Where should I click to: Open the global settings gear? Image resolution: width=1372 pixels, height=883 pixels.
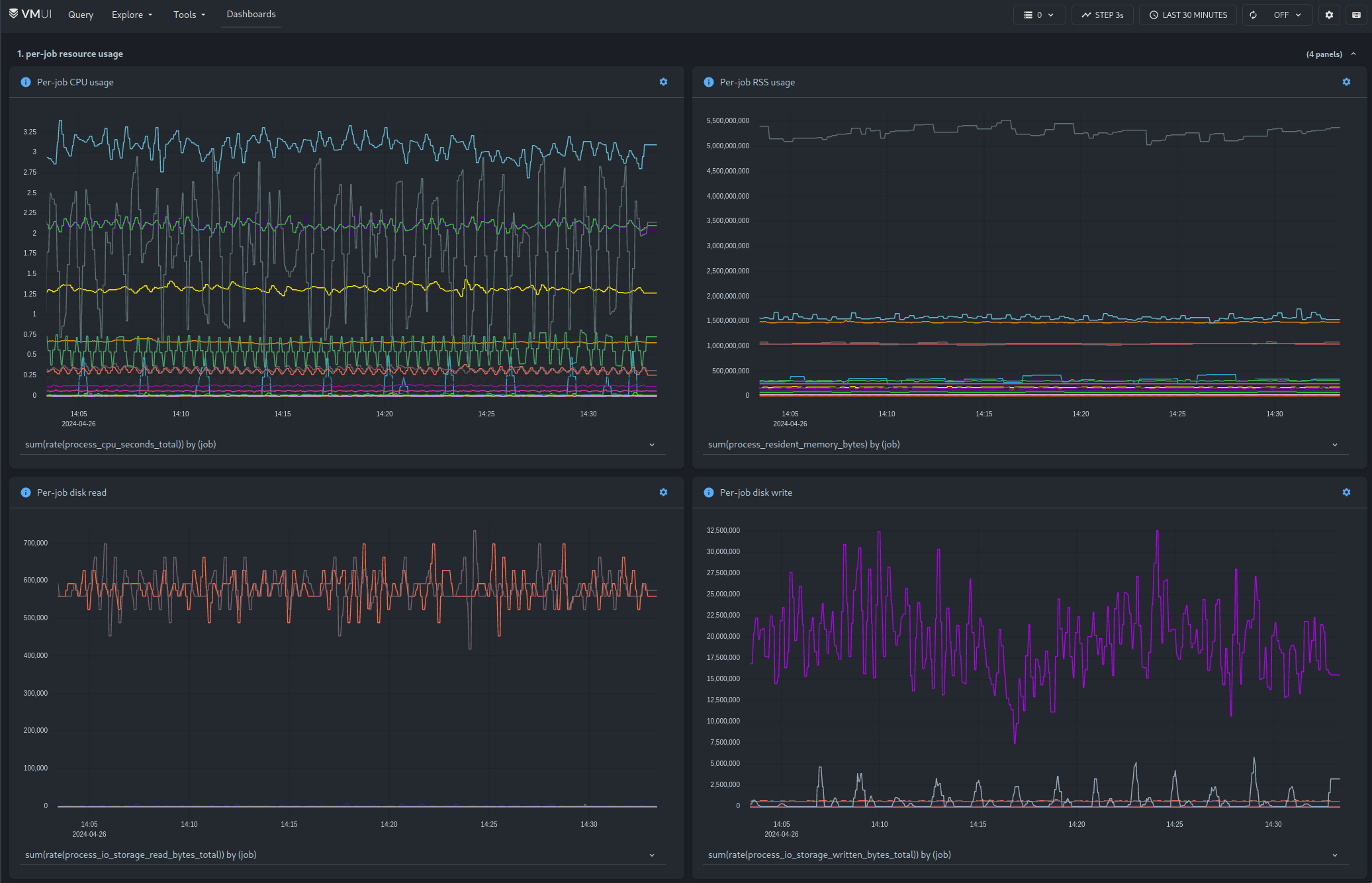tap(1329, 15)
